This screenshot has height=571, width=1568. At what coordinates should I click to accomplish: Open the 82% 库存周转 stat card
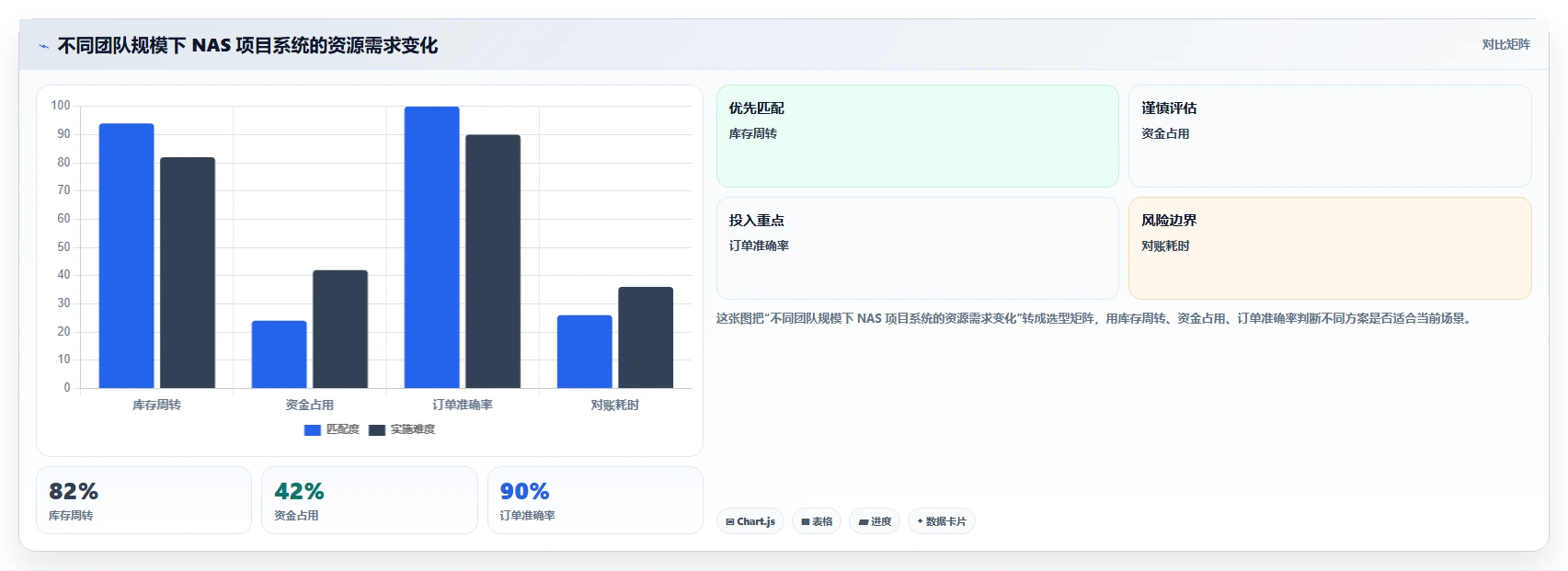pos(143,500)
